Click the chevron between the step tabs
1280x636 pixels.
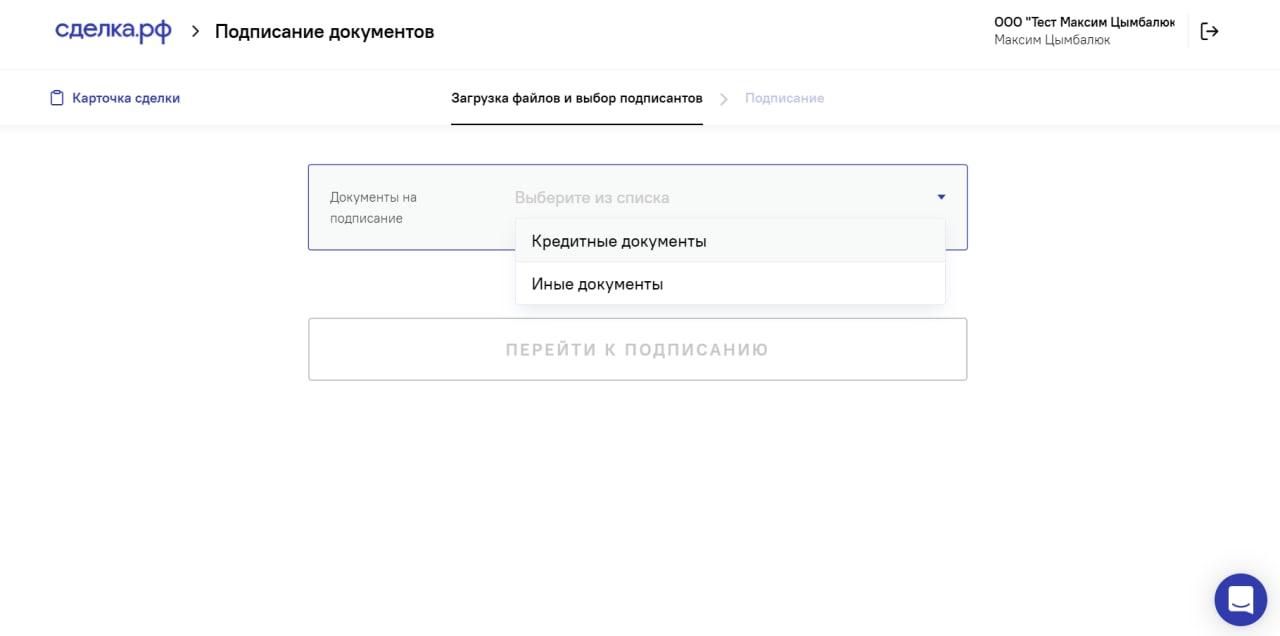click(x=723, y=98)
